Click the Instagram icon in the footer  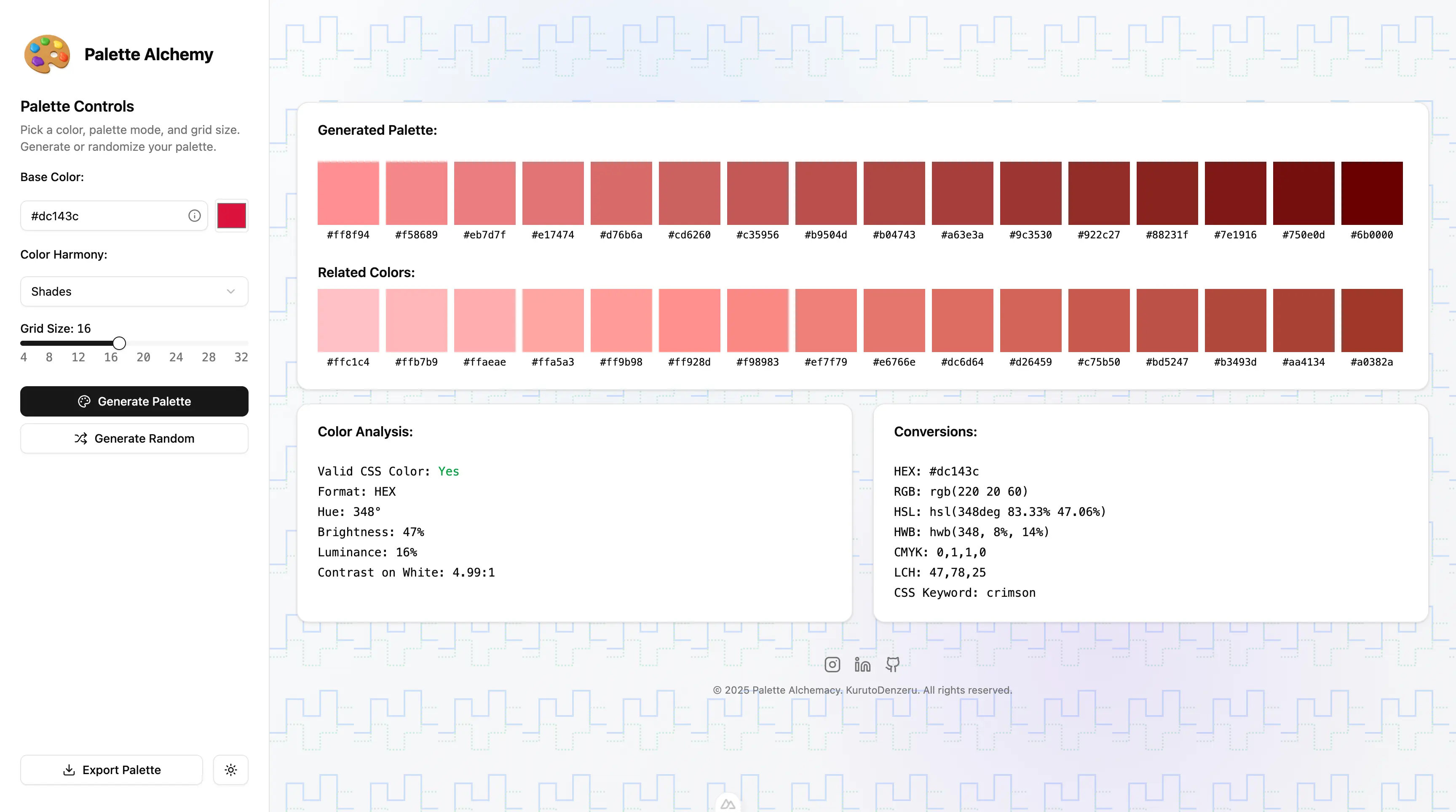pyautogui.click(x=832, y=665)
